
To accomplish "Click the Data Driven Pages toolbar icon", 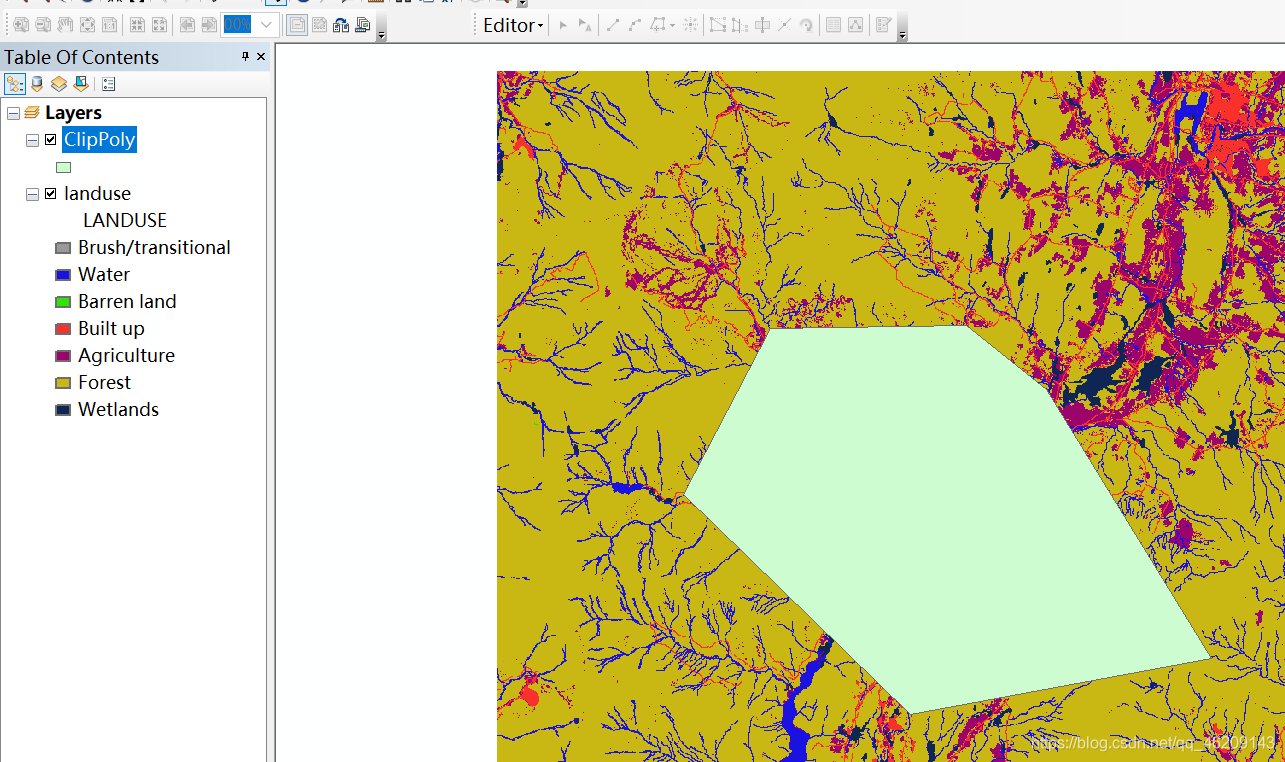I will [363, 25].
